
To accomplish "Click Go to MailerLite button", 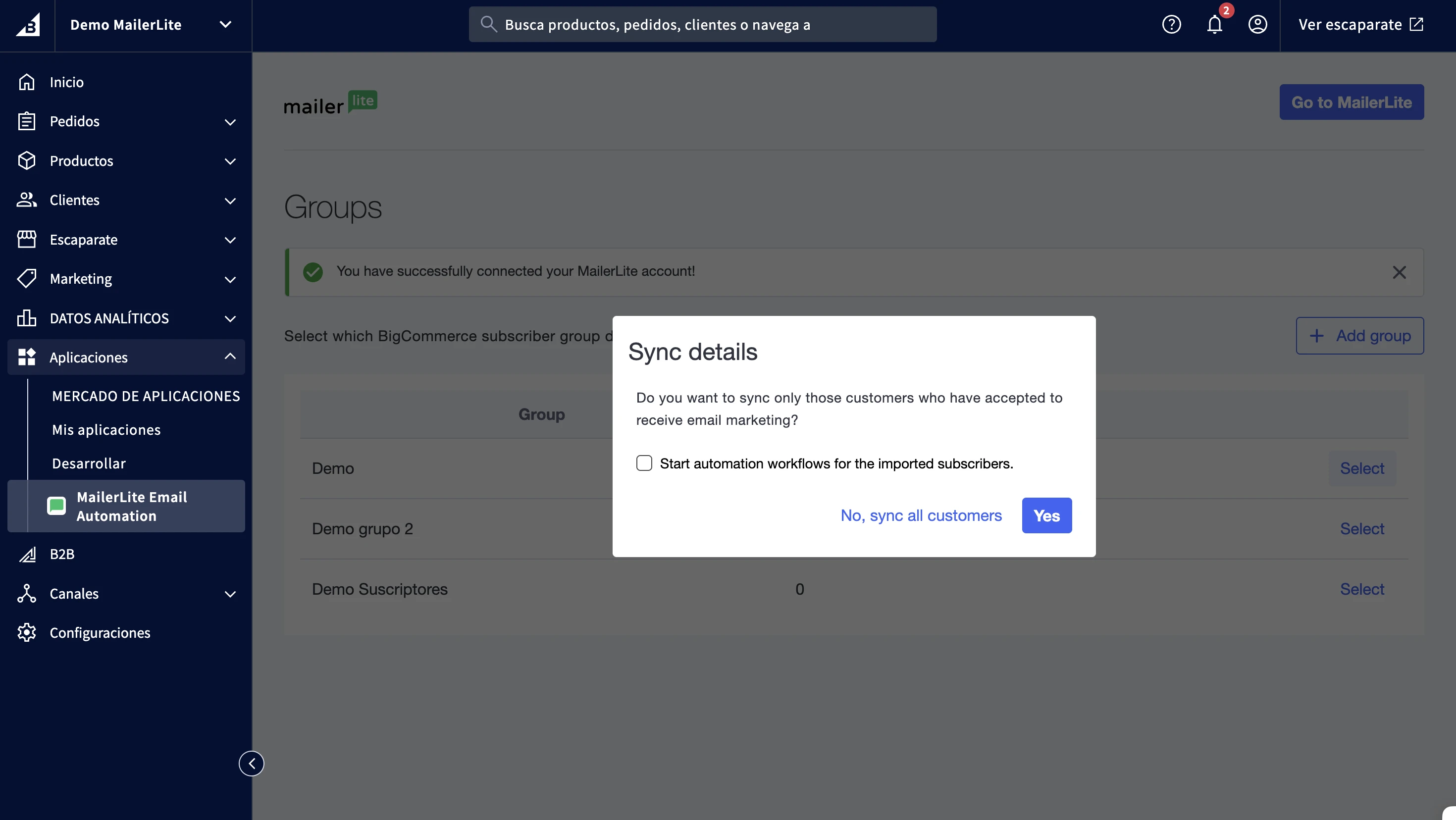I will click(x=1351, y=102).
